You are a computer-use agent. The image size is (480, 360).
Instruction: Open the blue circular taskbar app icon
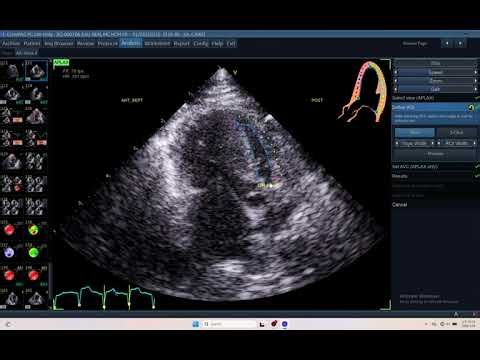pyautogui.click(x=285, y=324)
